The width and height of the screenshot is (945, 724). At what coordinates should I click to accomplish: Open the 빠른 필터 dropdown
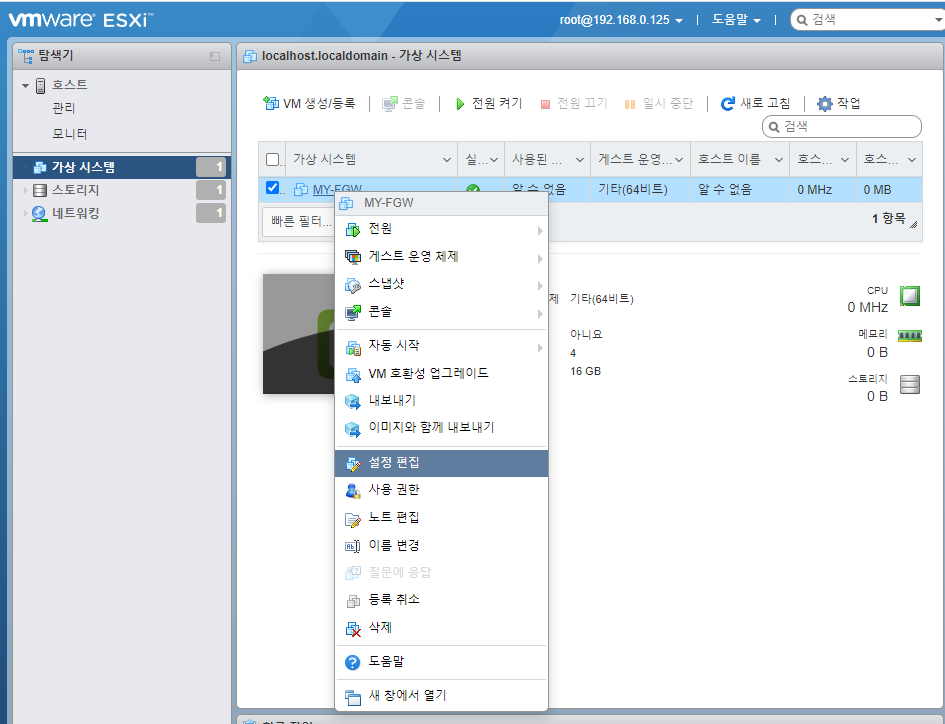click(x=299, y=221)
